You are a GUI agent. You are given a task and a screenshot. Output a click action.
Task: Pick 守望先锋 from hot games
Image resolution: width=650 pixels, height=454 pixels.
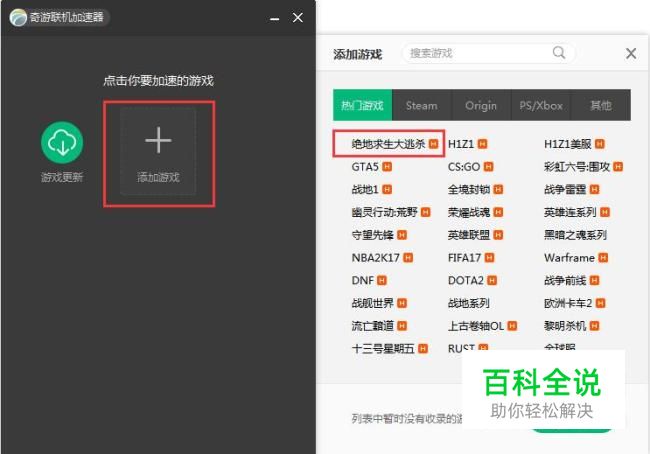[x=373, y=235]
